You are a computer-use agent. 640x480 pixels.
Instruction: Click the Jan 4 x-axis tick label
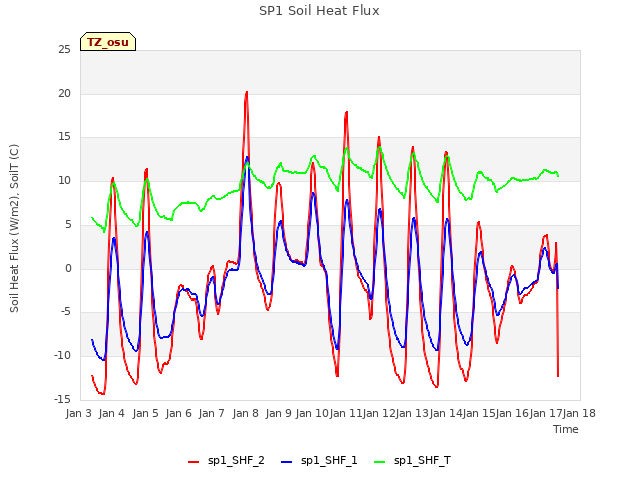pyautogui.click(x=112, y=413)
